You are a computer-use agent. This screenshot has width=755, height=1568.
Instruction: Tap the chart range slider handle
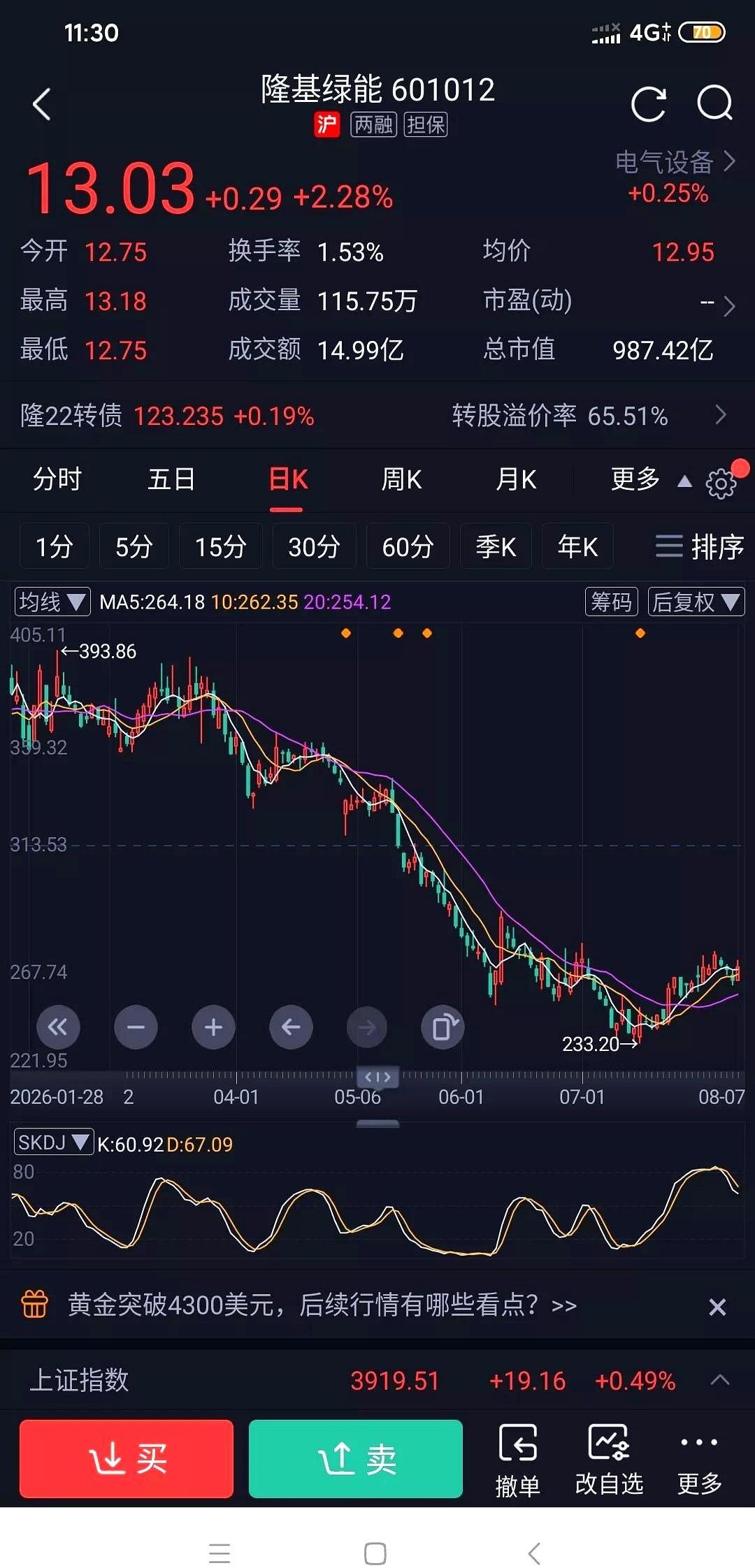point(377,1077)
